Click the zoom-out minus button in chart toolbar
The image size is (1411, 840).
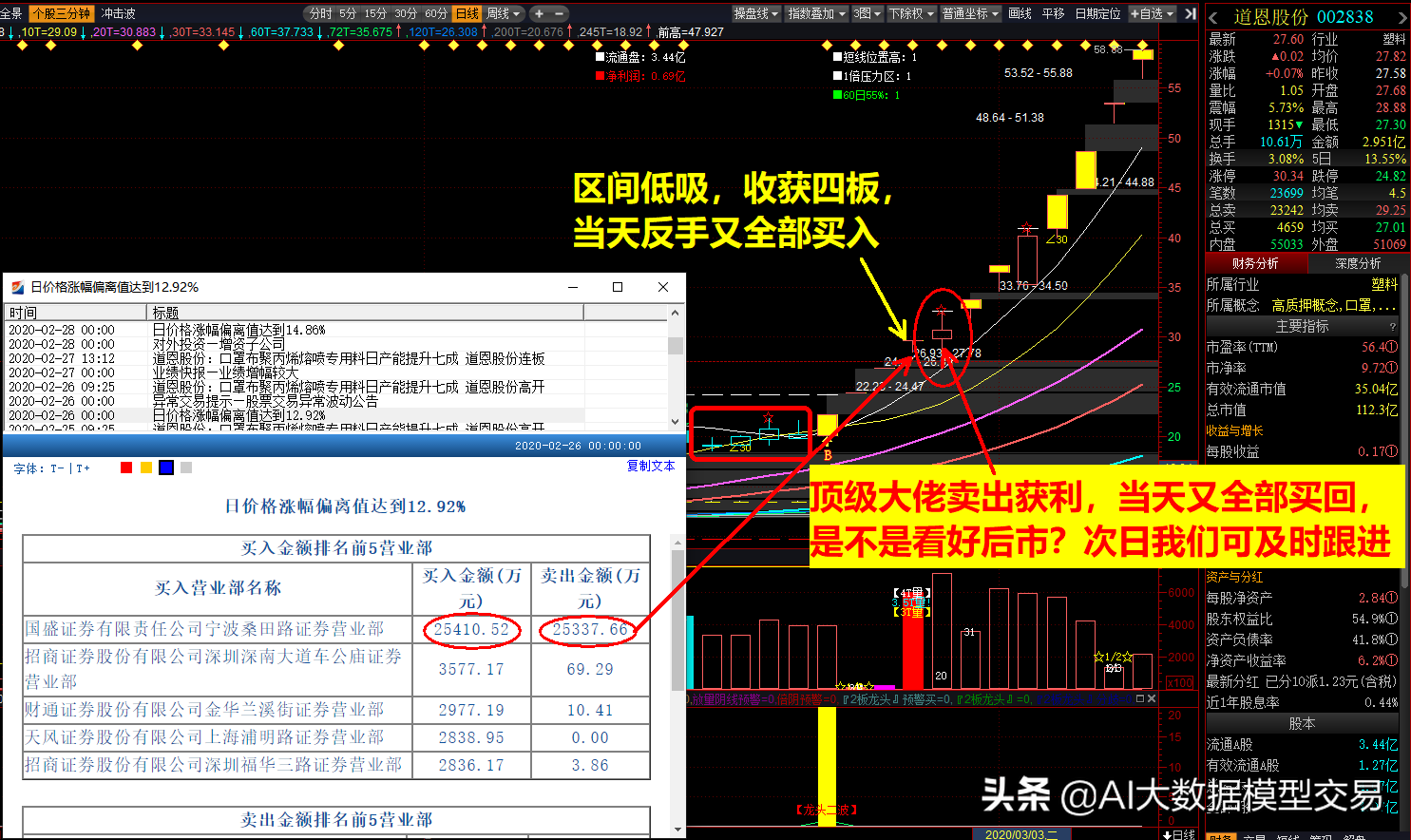pyautogui.click(x=559, y=13)
